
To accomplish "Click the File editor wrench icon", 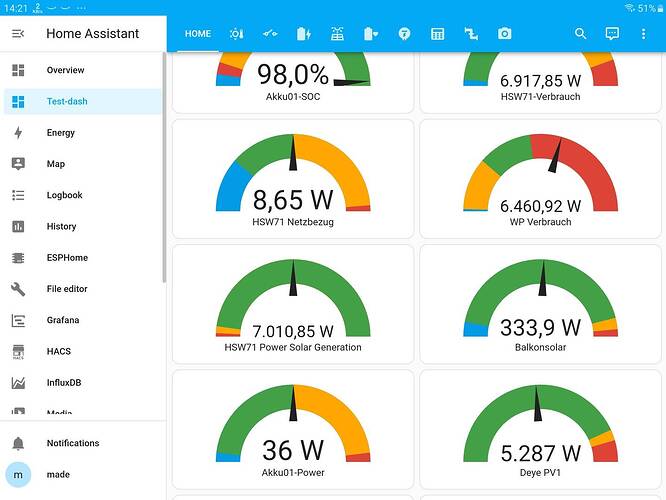I will point(18,289).
